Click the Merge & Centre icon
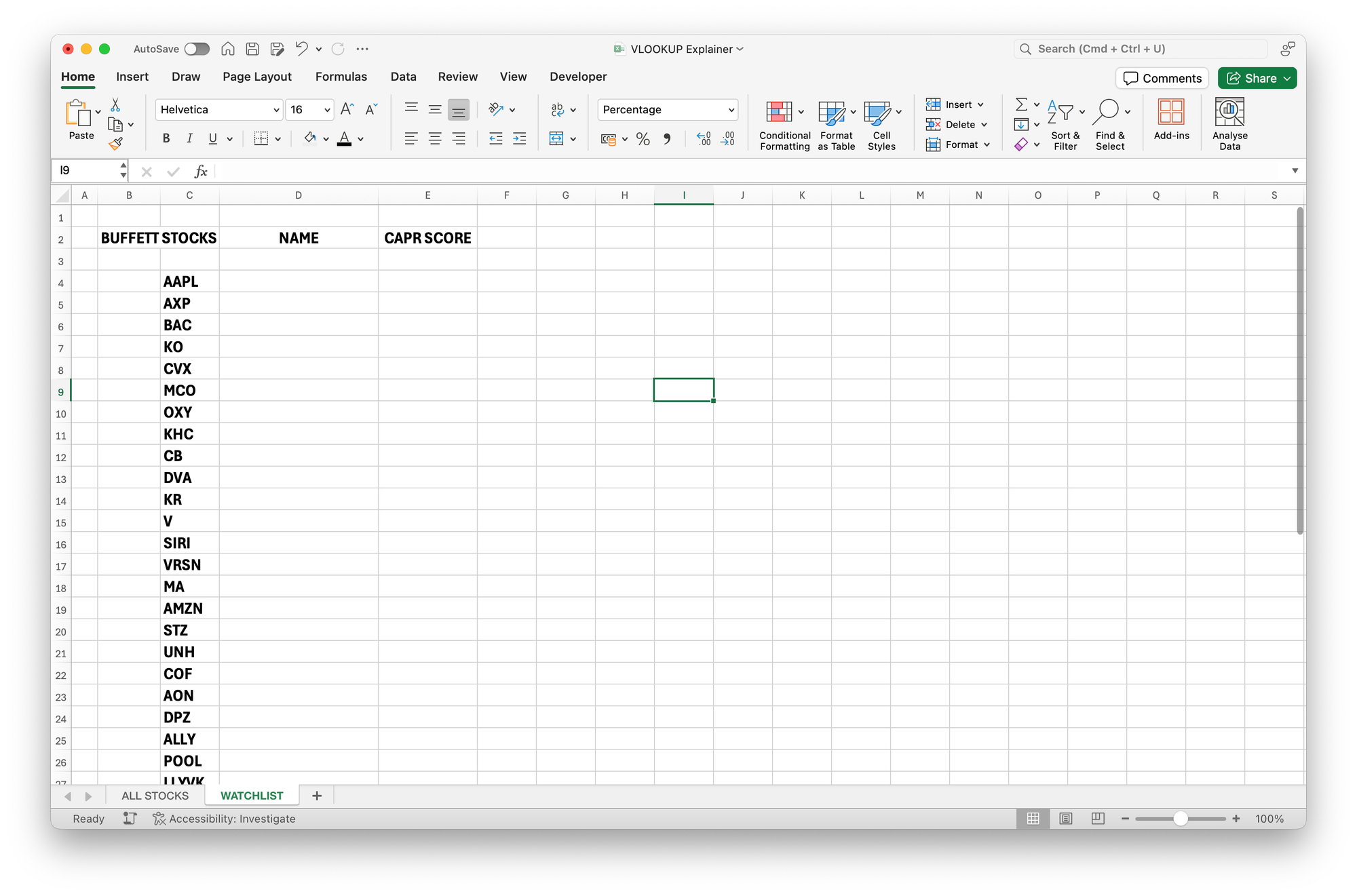1357x896 pixels. pos(556,139)
